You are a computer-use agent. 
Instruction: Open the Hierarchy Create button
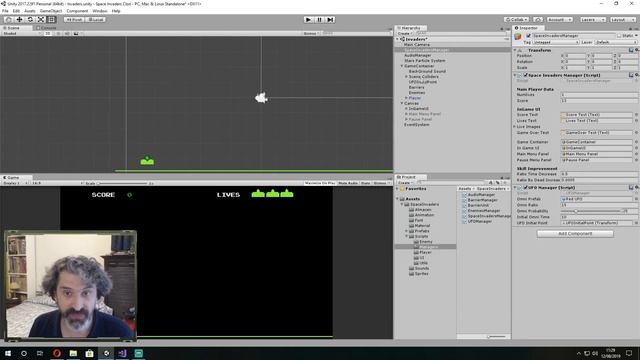(x=405, y=33)
